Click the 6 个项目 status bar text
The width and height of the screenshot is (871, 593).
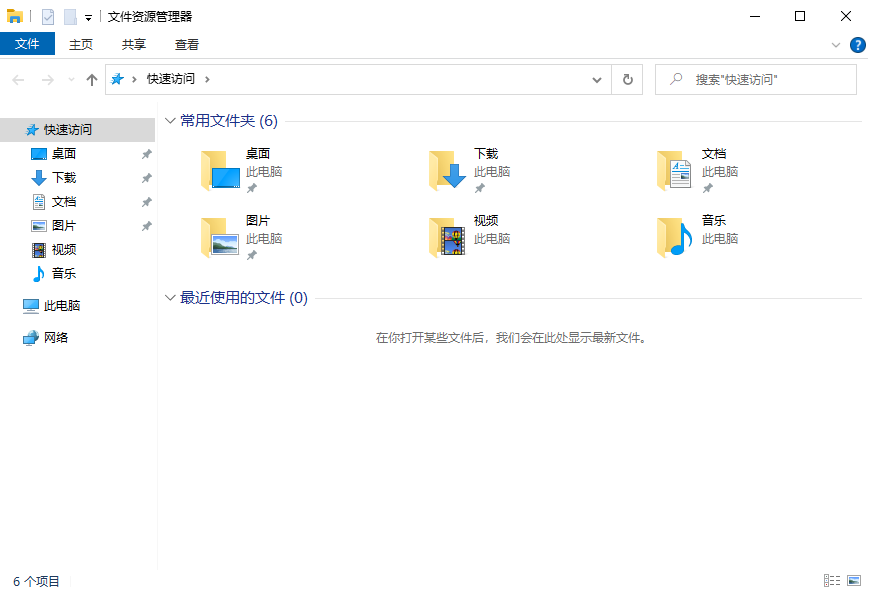[36, 581]
